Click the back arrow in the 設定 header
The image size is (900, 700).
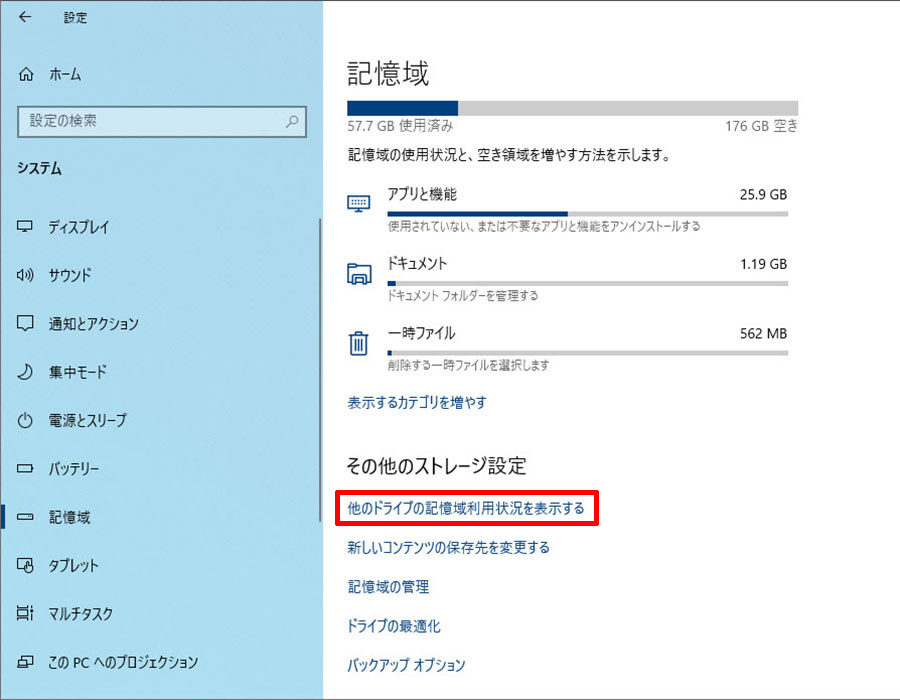click(25, 18)
